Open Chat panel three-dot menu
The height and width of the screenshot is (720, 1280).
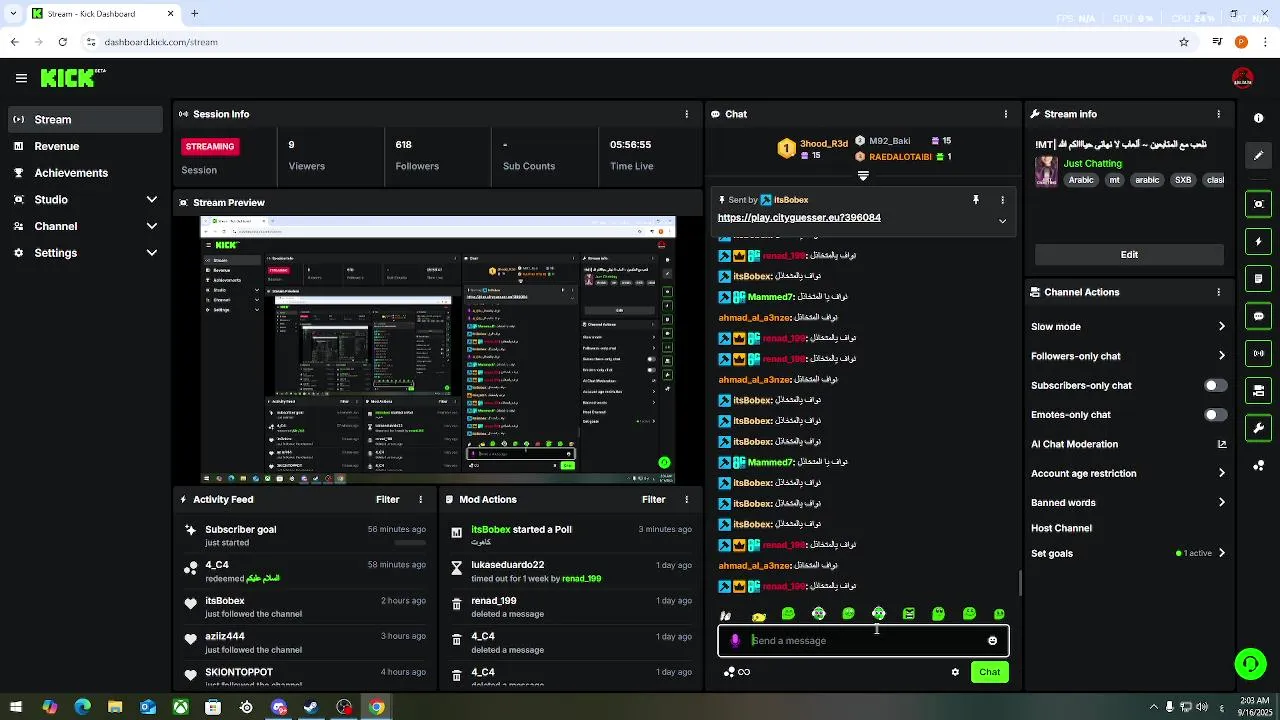click(x=1005, y=114)
